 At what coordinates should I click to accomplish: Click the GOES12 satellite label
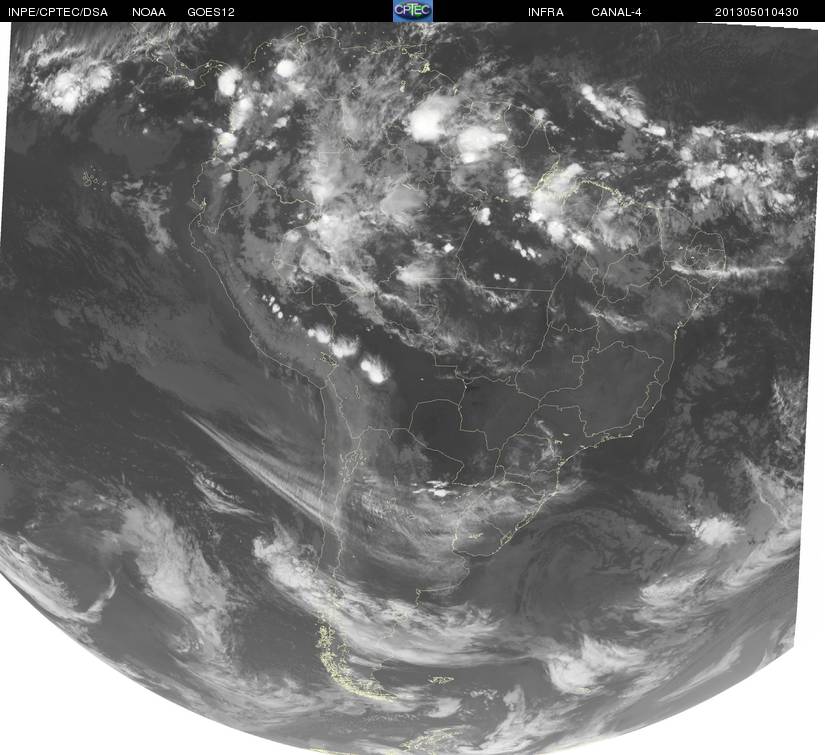pyautogui.click(x=211, y=12)
